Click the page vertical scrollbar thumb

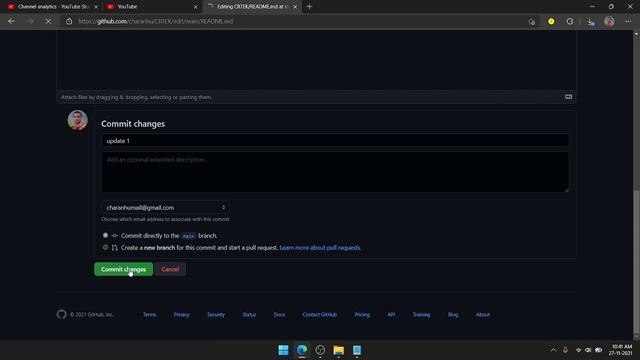pyautogui.click(x=636, y=261)
